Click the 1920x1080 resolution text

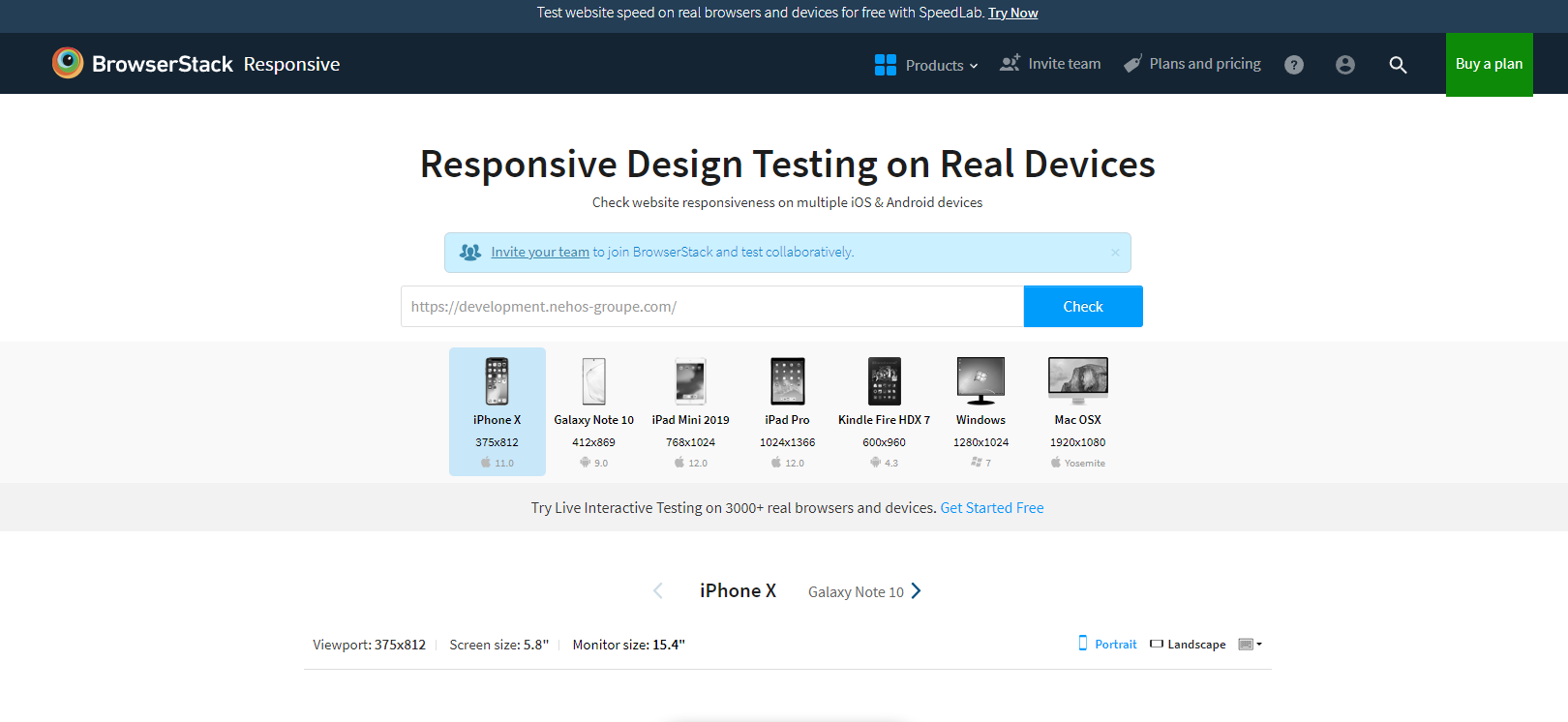[1077, 442]
